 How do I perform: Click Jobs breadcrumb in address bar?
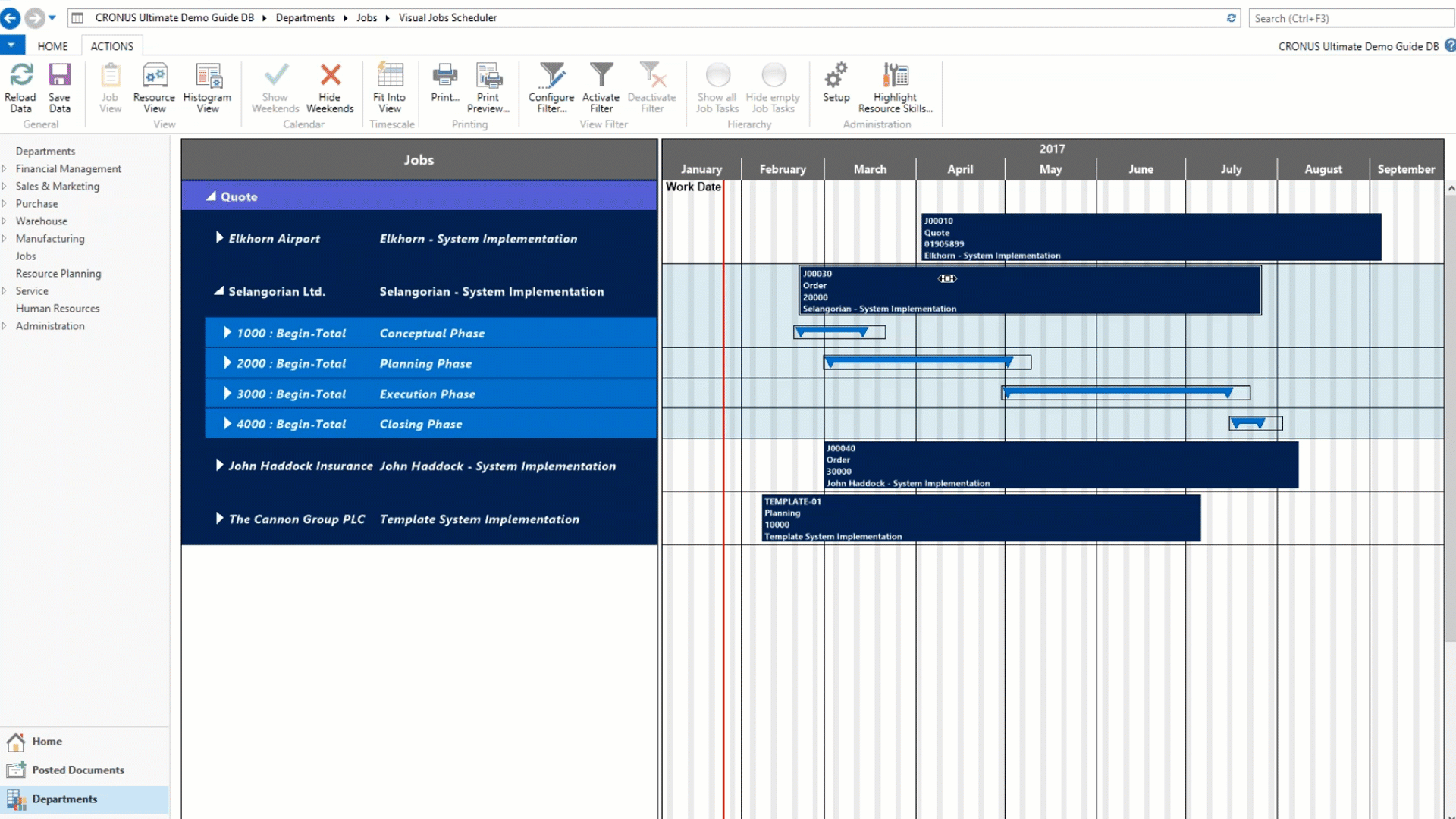(x=367, y=17)
